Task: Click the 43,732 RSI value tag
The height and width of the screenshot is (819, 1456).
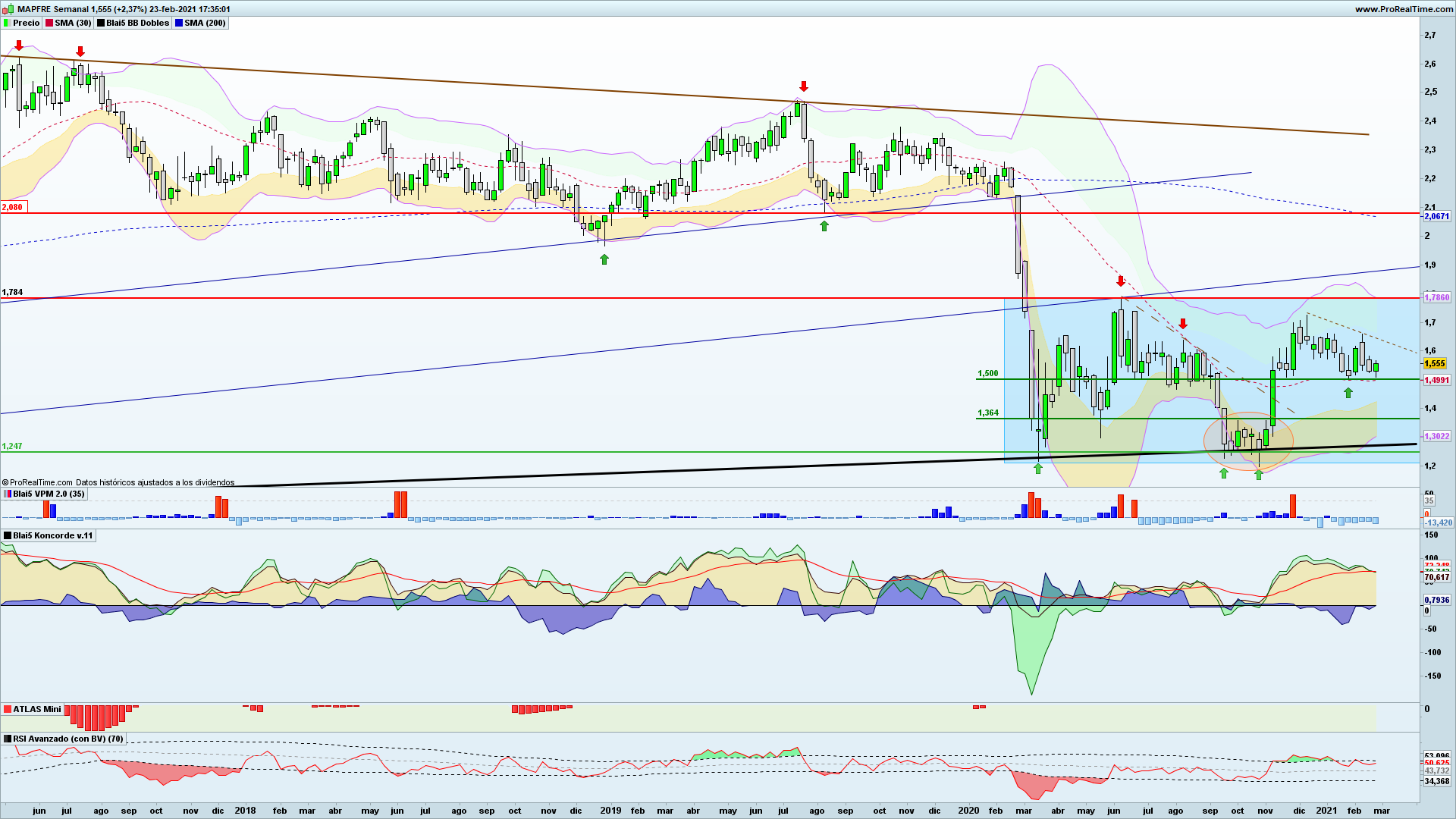Action: [x=1437, y=770]
